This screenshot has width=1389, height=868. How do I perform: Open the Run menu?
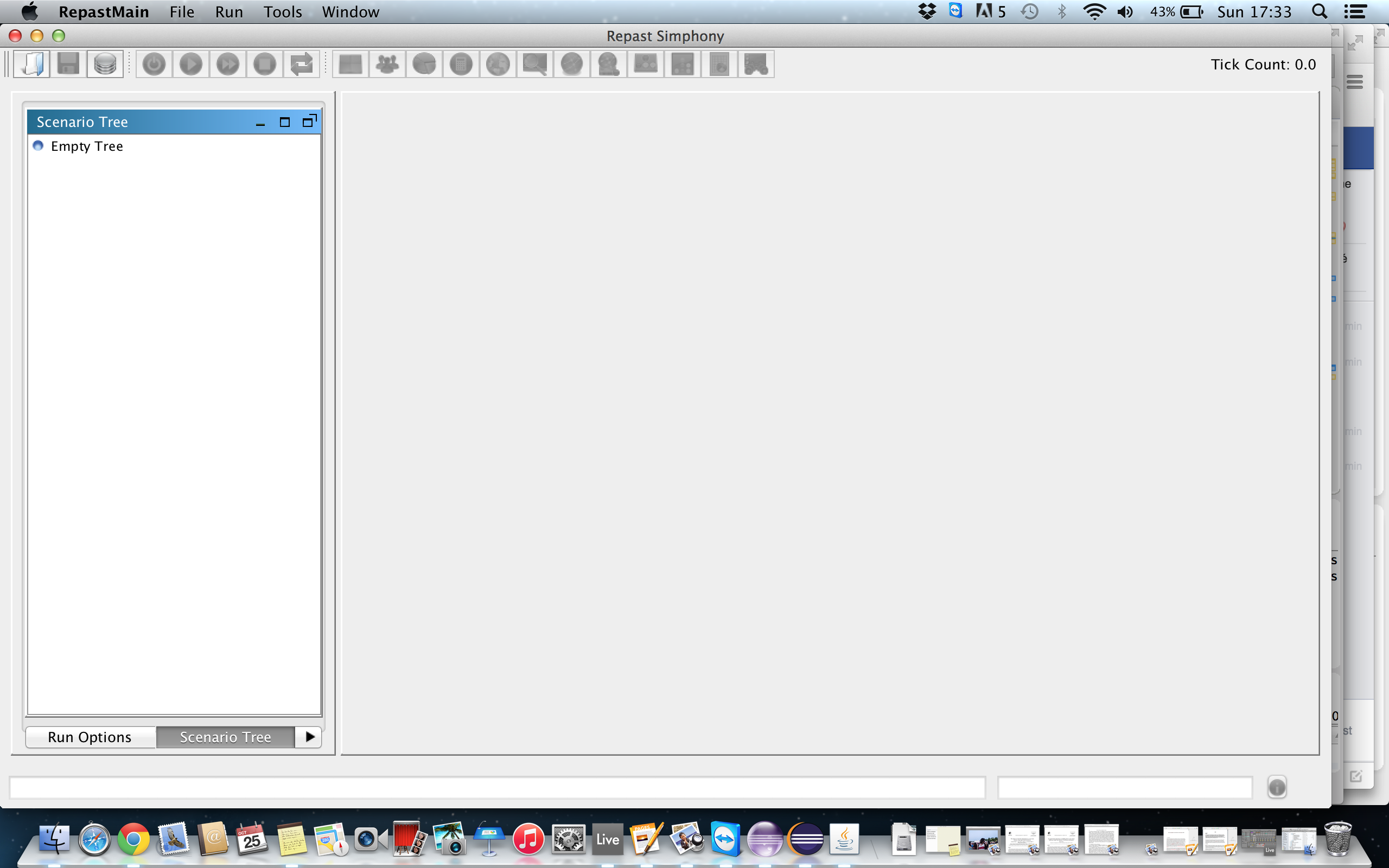[x=229, y=11]
